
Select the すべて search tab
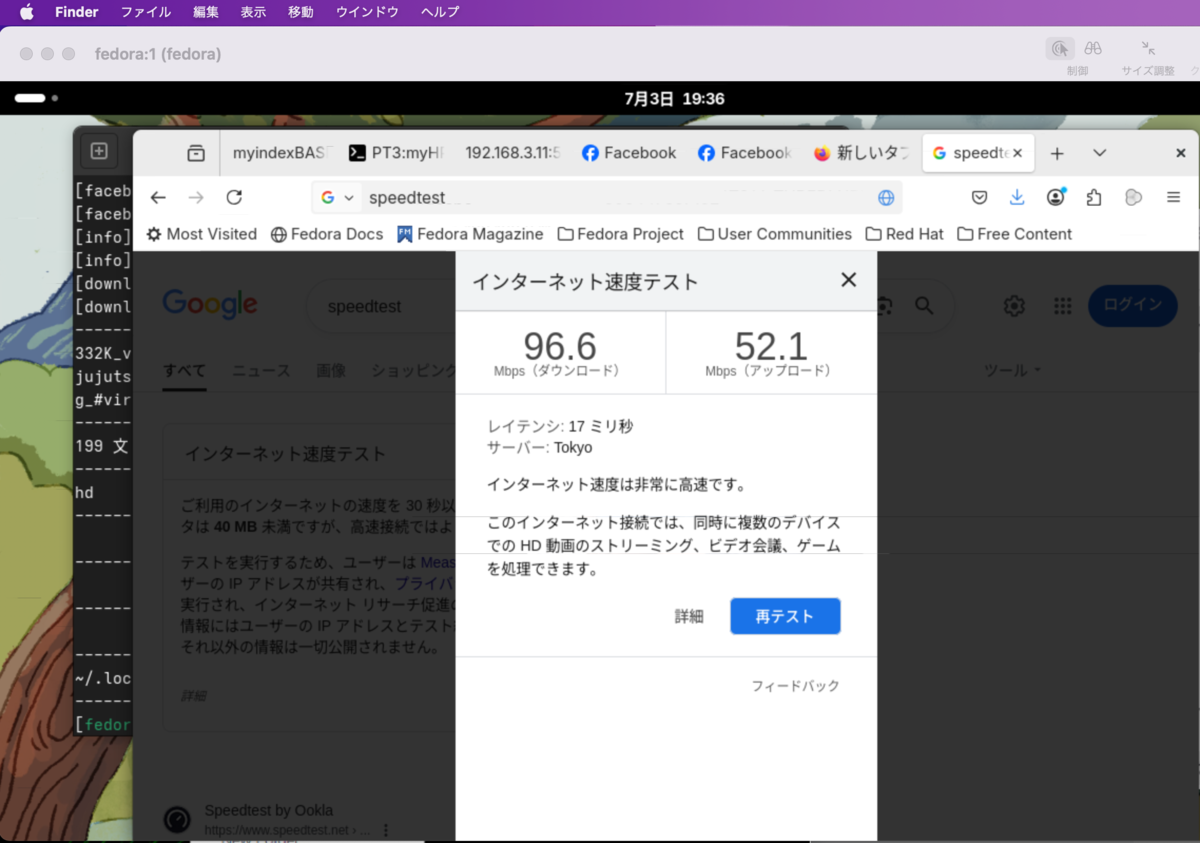(184, 370)
